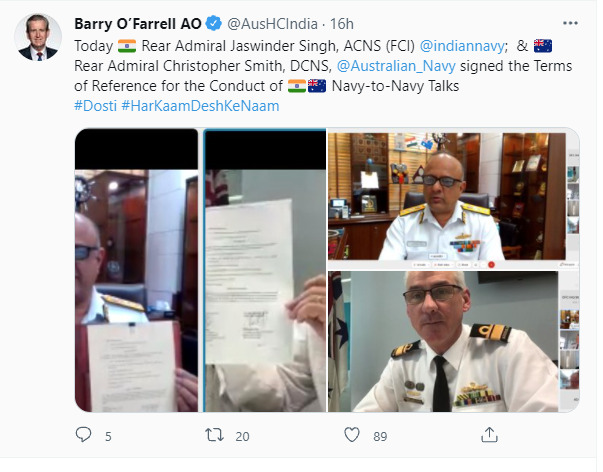603x472 pixels.
Task: Open the #Dosti hashtag
Action: [x=95, y=106]
